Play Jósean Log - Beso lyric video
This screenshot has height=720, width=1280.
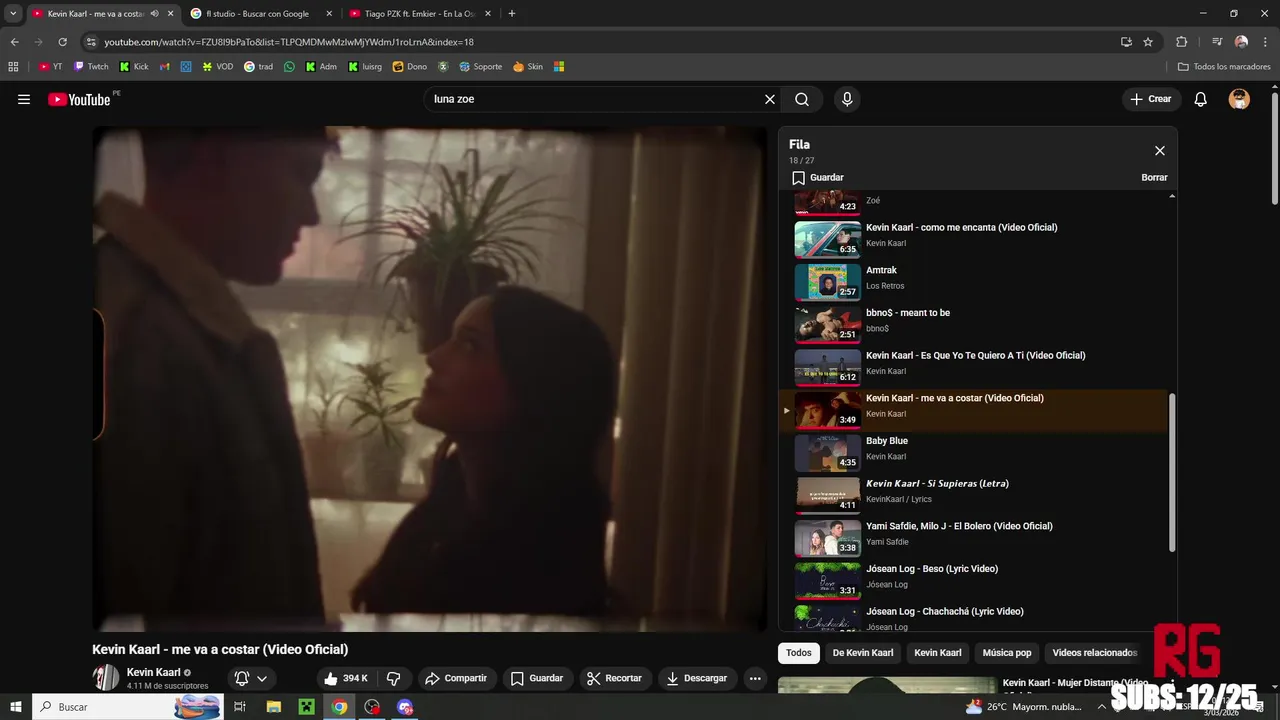click(972, 580)
